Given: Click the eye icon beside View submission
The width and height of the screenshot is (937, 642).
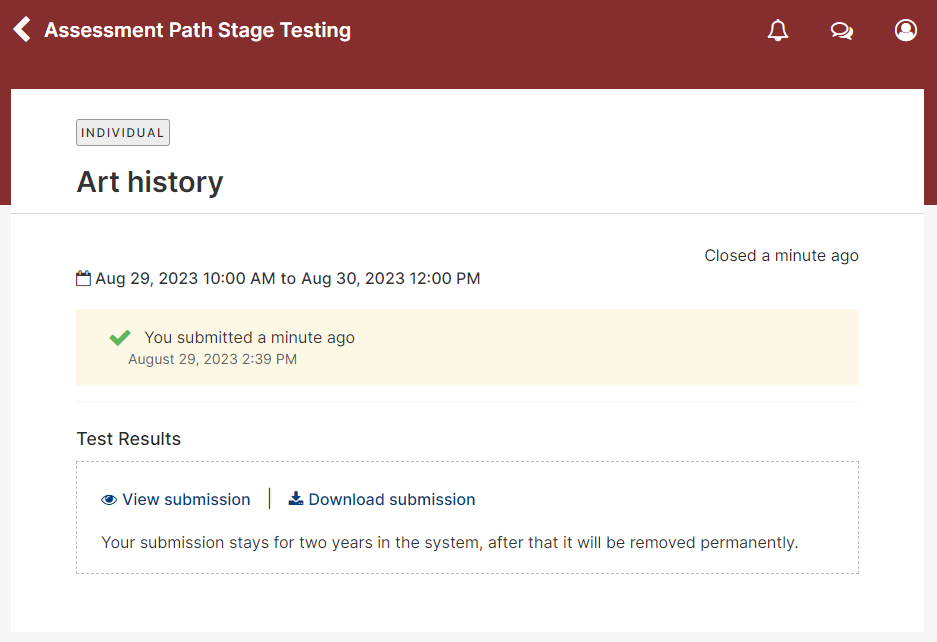Looking at the screenshot, I should (109, 500).
